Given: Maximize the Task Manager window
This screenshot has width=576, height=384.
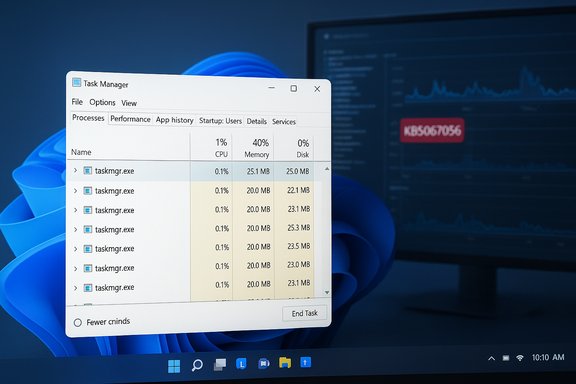Looking at the screenshot, I should pyautogui.click(x=294, y=88).
